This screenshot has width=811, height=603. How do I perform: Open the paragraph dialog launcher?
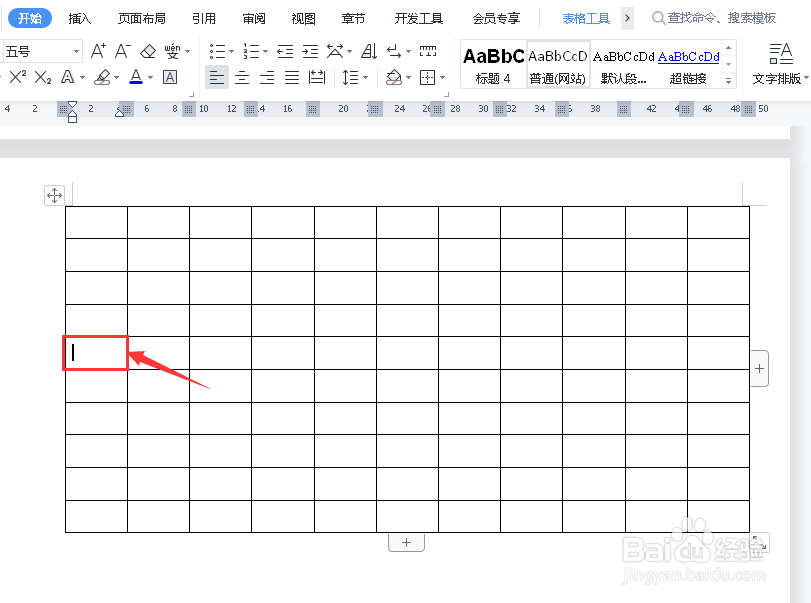446,95
